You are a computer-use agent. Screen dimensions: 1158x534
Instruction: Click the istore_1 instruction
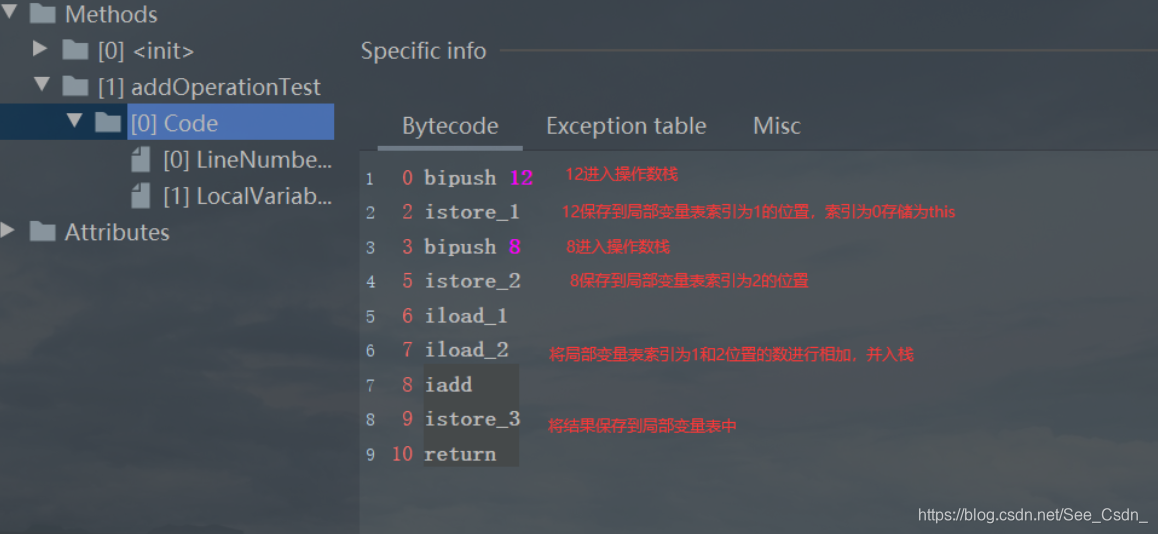472,213
